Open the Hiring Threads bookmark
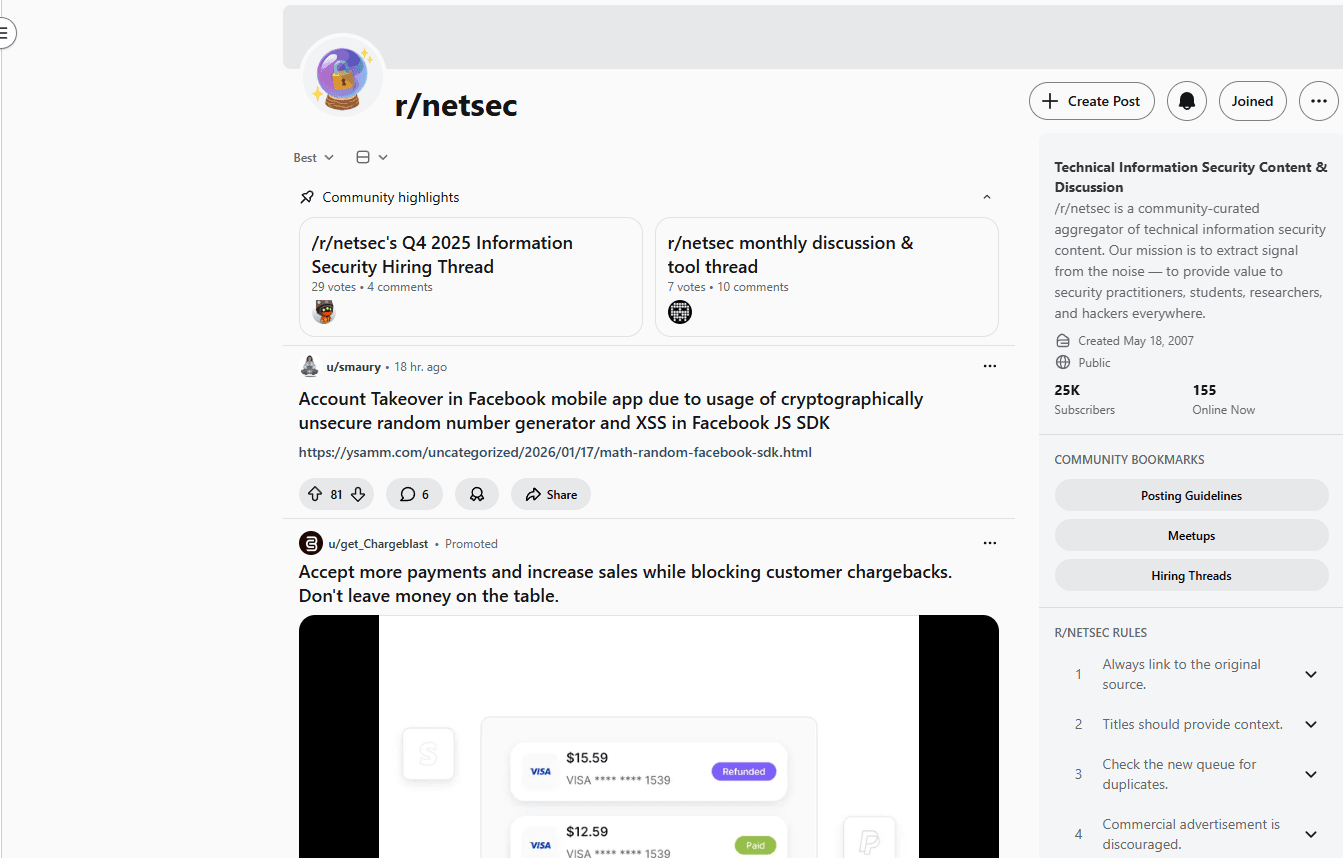This screenshot has width=1343, height=858. [1191, 575]
